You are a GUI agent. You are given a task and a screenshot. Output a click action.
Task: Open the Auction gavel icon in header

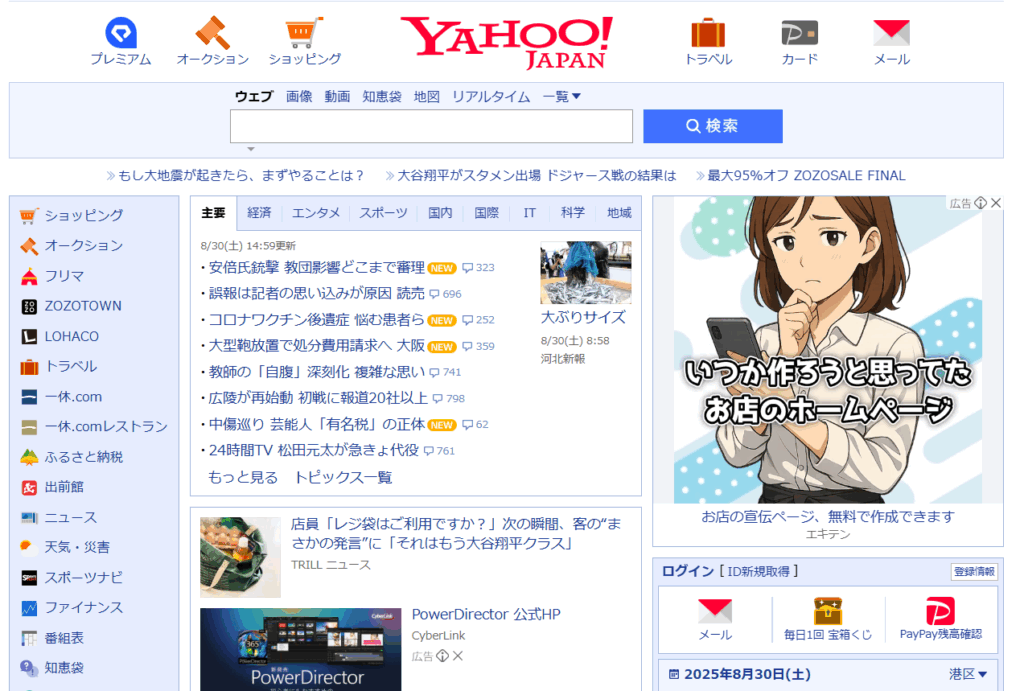(212, 33)
